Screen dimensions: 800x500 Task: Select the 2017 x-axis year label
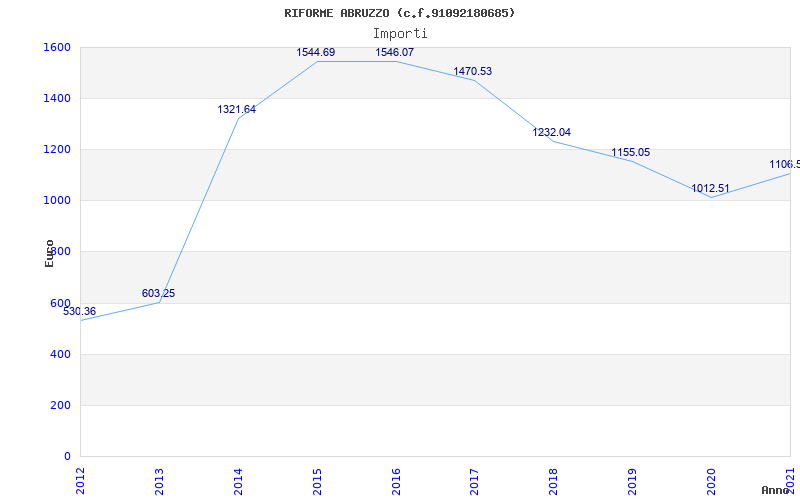point(473,478)
